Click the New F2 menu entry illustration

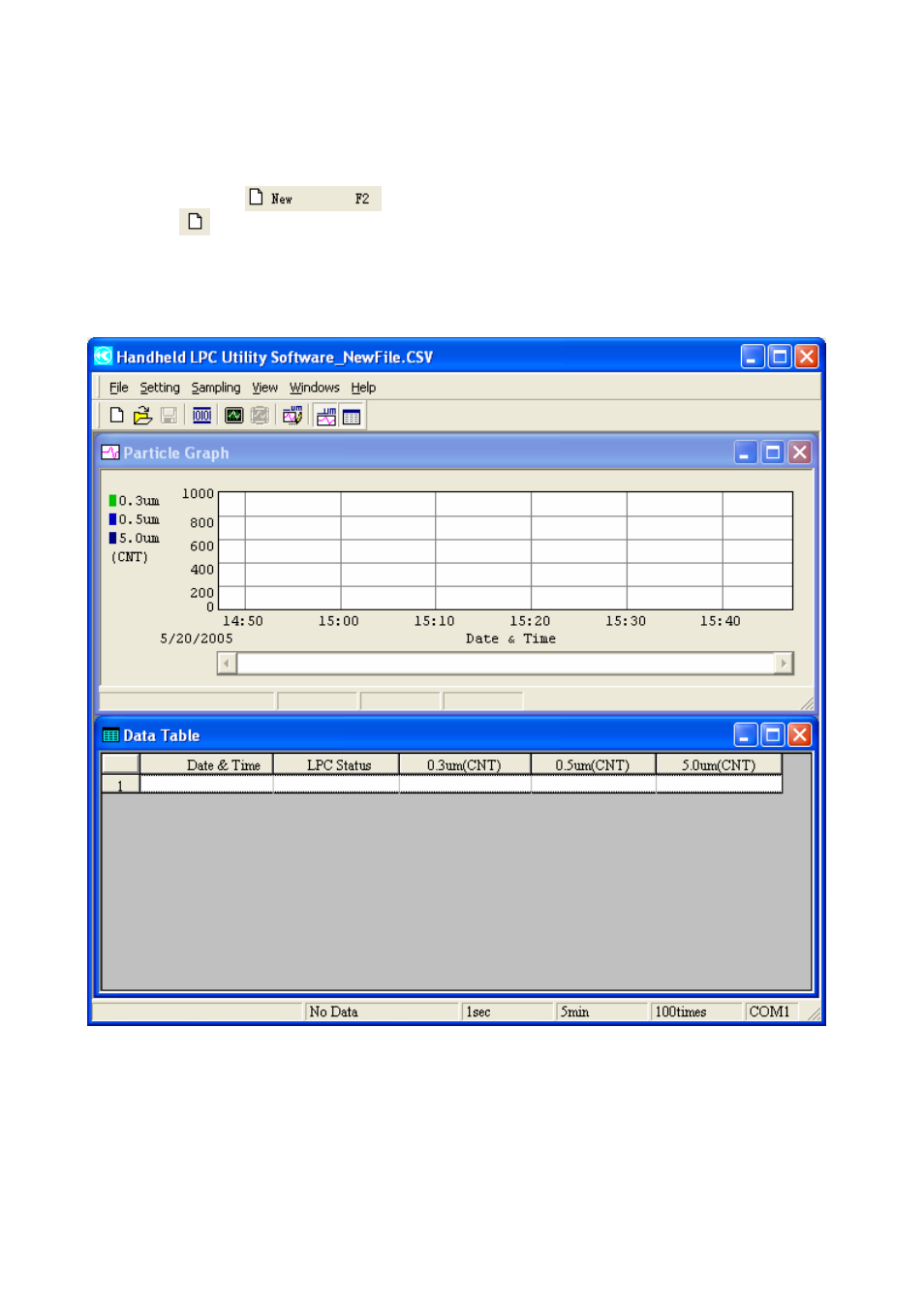(313, 199)
